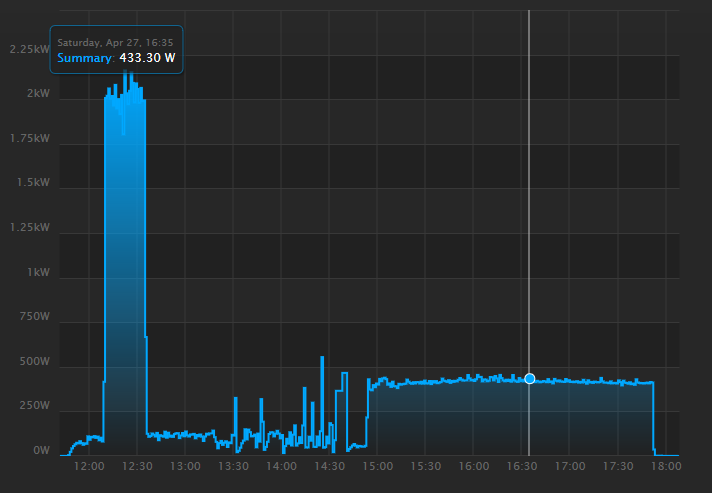712x493 pixels.
Task: Click the 15:00 time axis label
Action: [x=378, y=467]
